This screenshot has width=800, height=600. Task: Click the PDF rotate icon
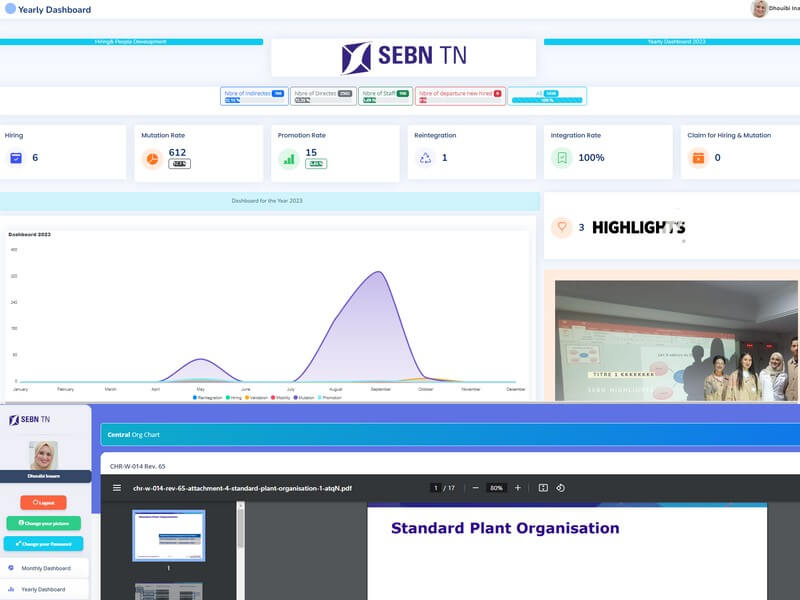(x=560, y=488)
